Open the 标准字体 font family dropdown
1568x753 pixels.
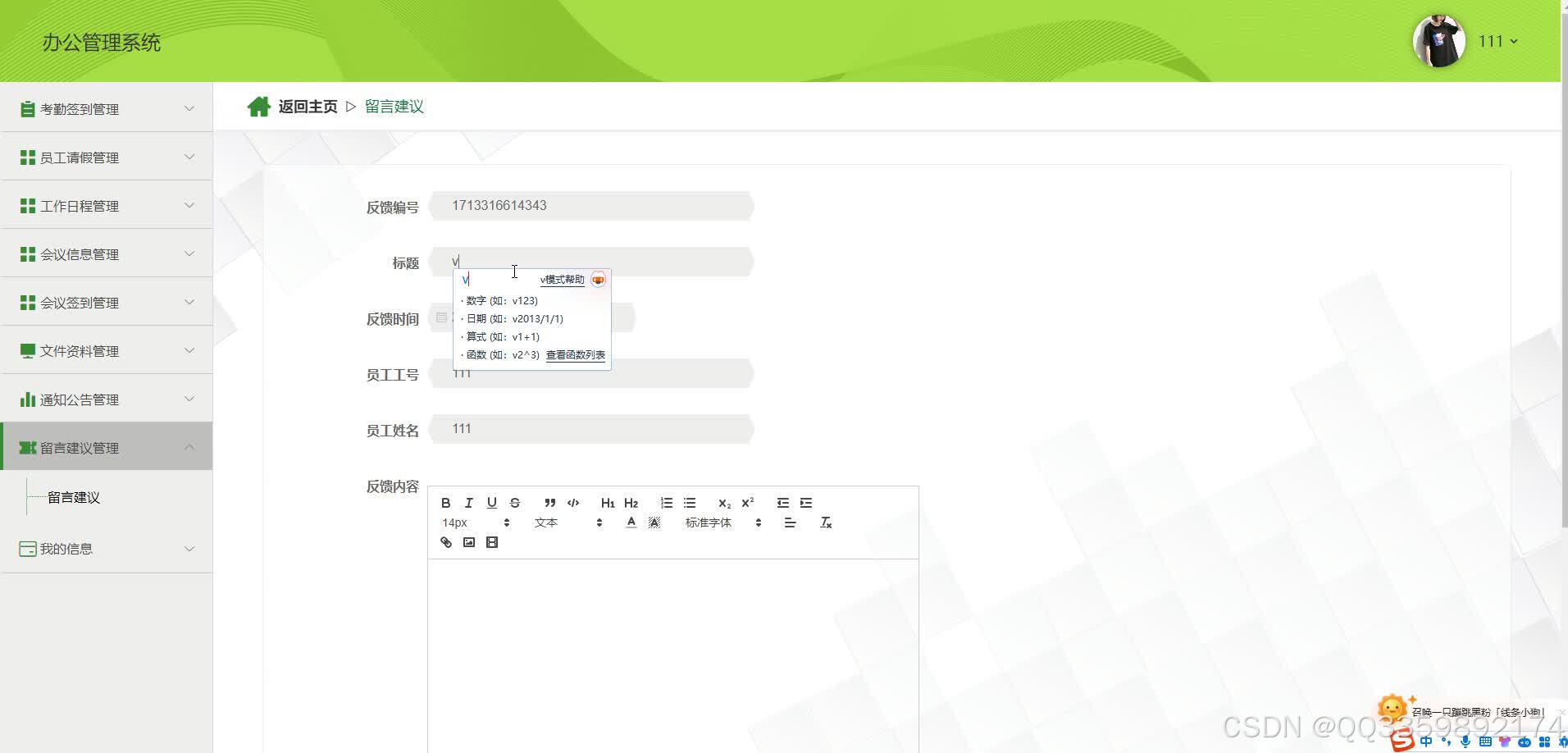709,523
